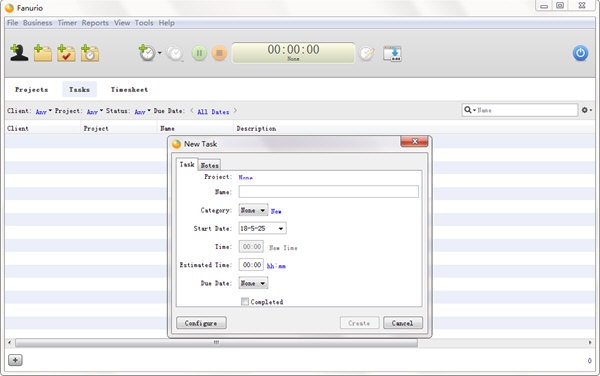Switch to the Tasks view tab
Screen dimensions: 600x376
pos(79,90)
